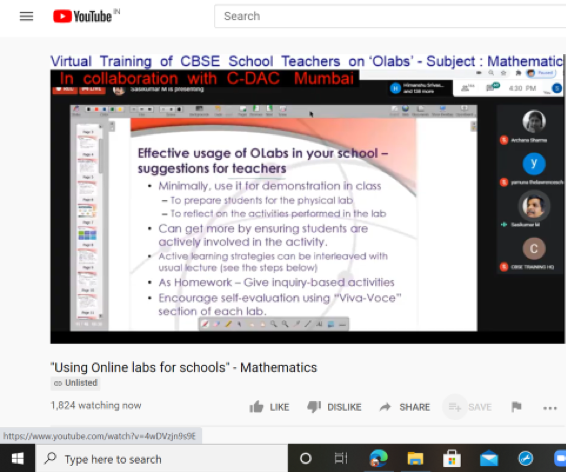Open the three-dot more actions menu

(x=550, y=408)
